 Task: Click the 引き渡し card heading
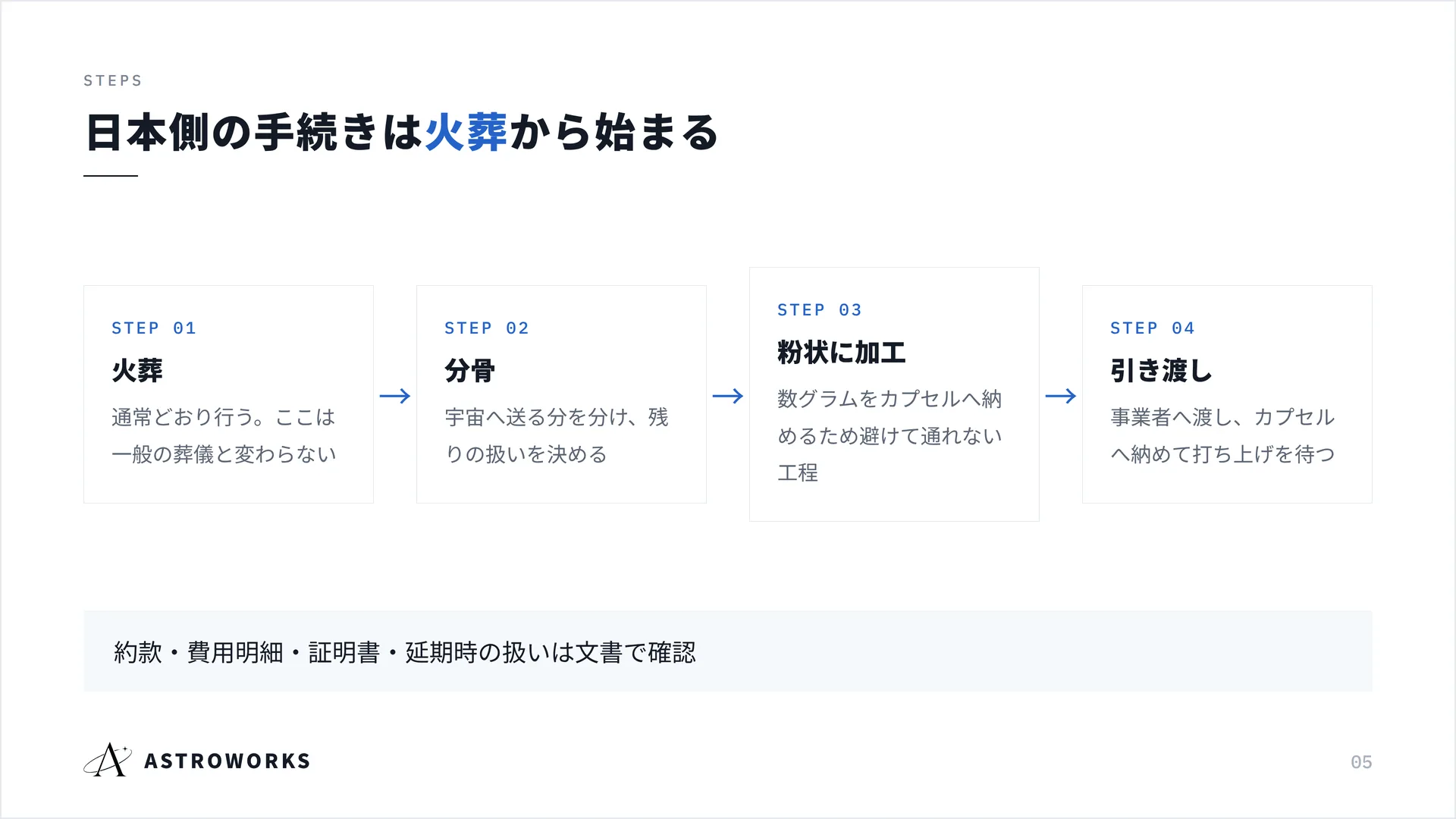click(x=1162, y=371)
